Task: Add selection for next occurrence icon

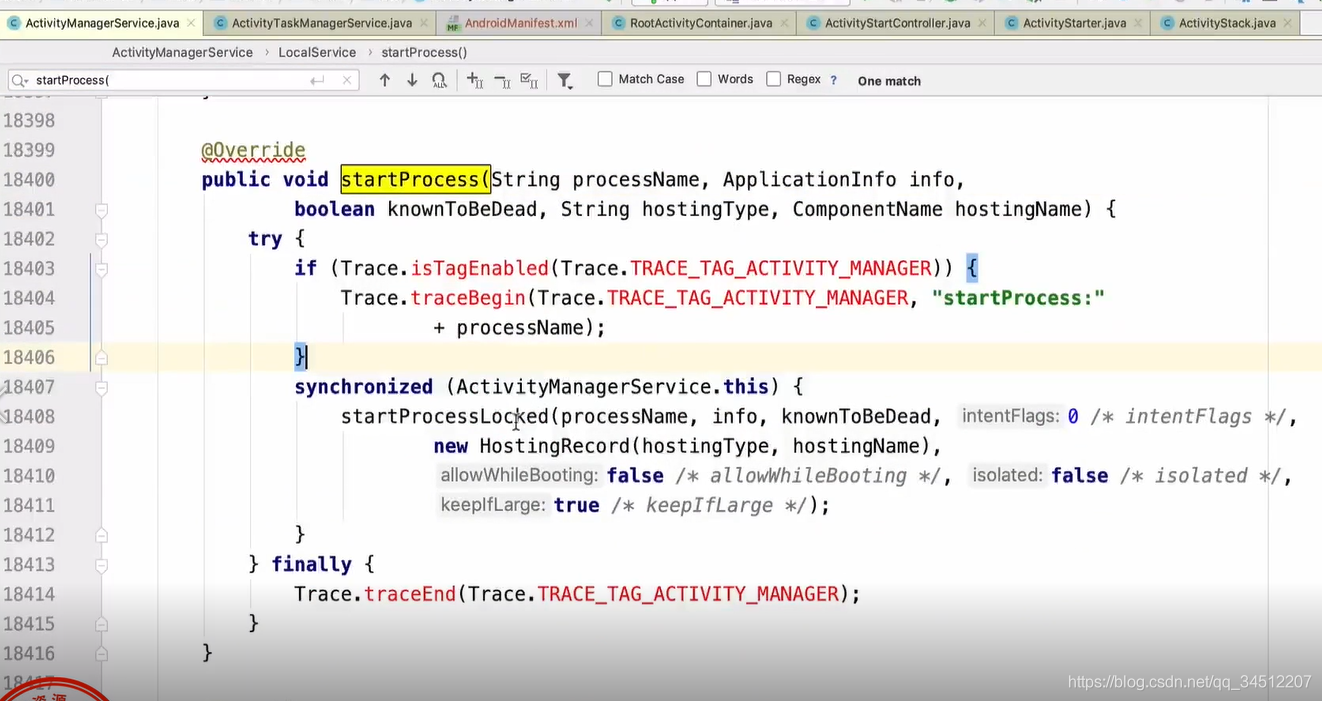Action: pyautogui.click(x=475, y=80)
